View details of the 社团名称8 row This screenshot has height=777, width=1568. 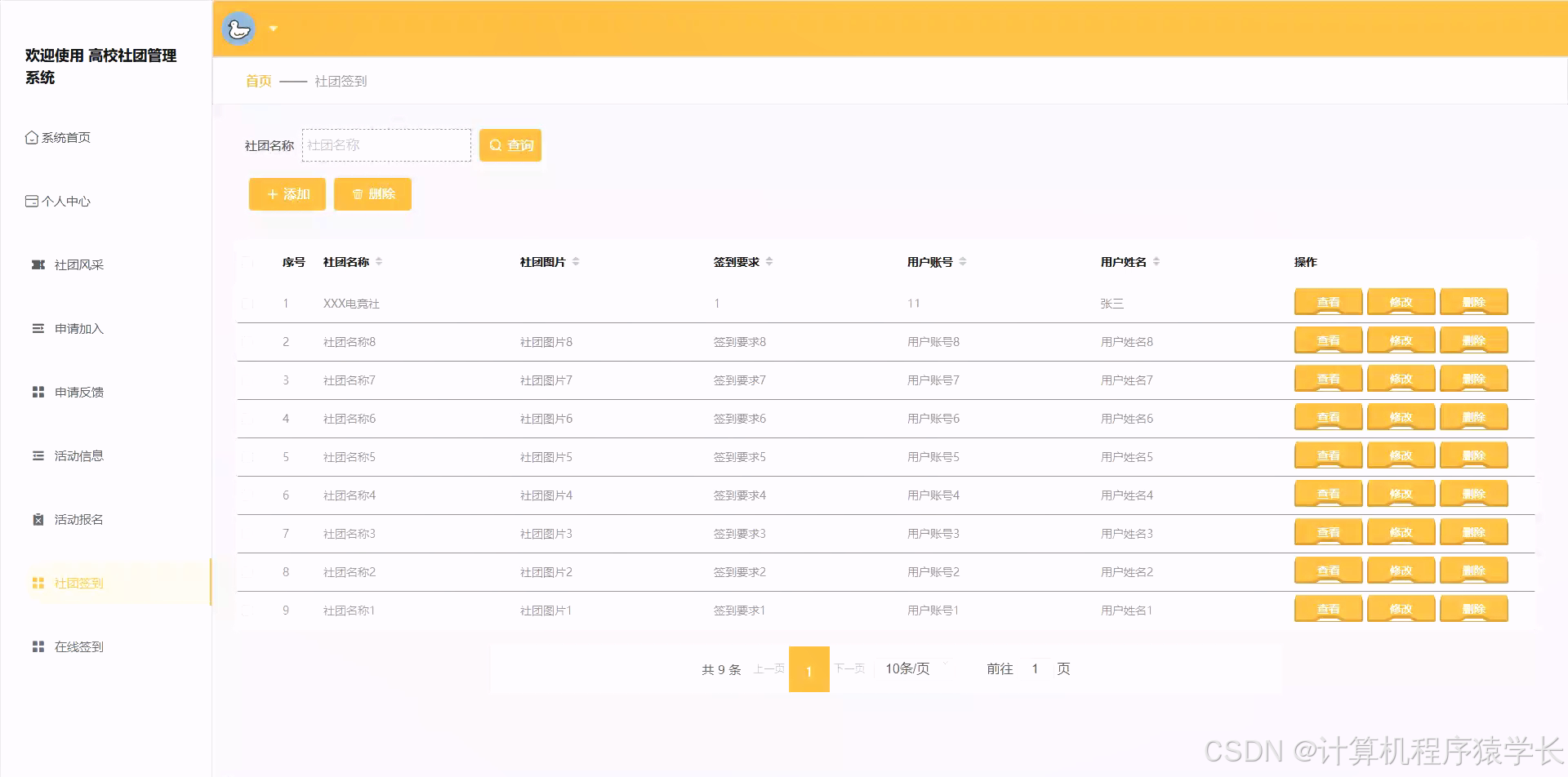point(1329,340)
